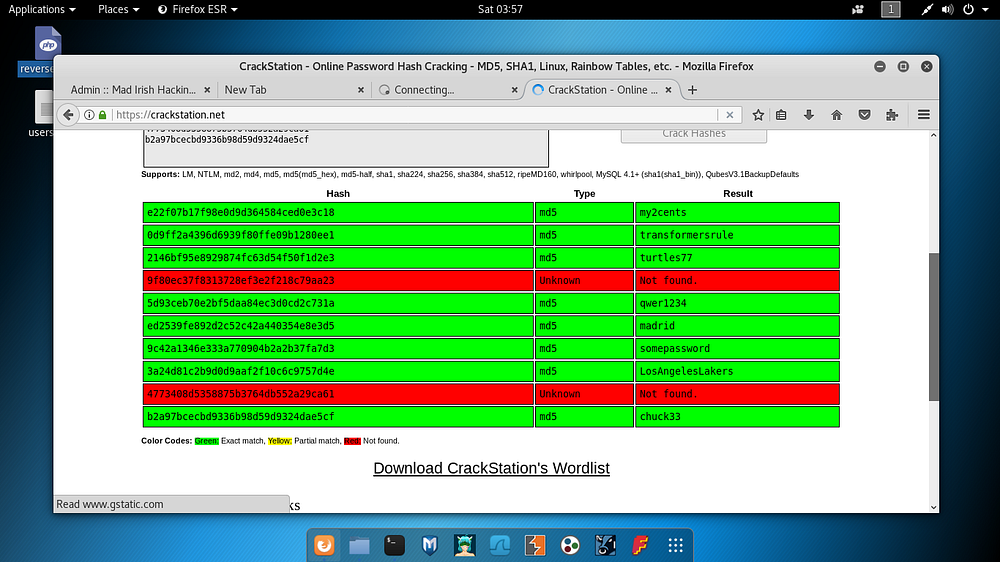The image size is (1000, 562).
Task: Select the result qwer1234
Action: pos(663,303)
